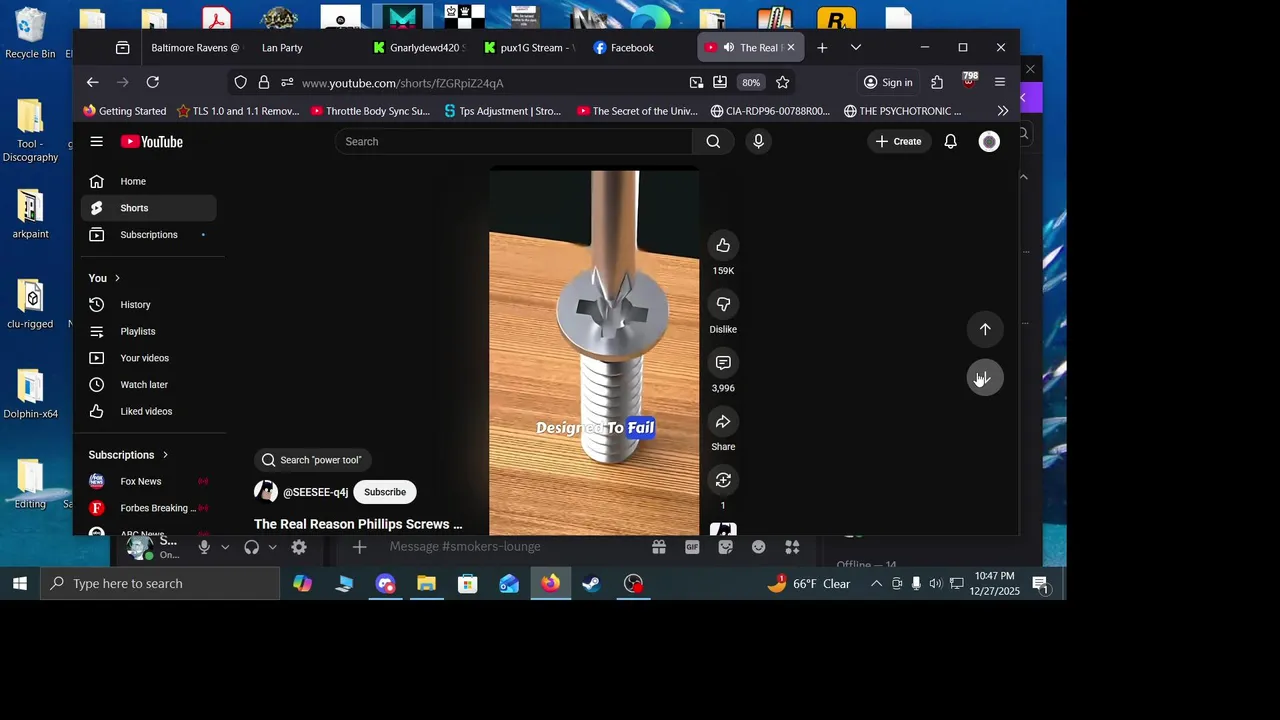This screenshot has width=1280, height=720.
Task: Open the YouTube guide hamburger menu
Action: [x=96, y=142]
